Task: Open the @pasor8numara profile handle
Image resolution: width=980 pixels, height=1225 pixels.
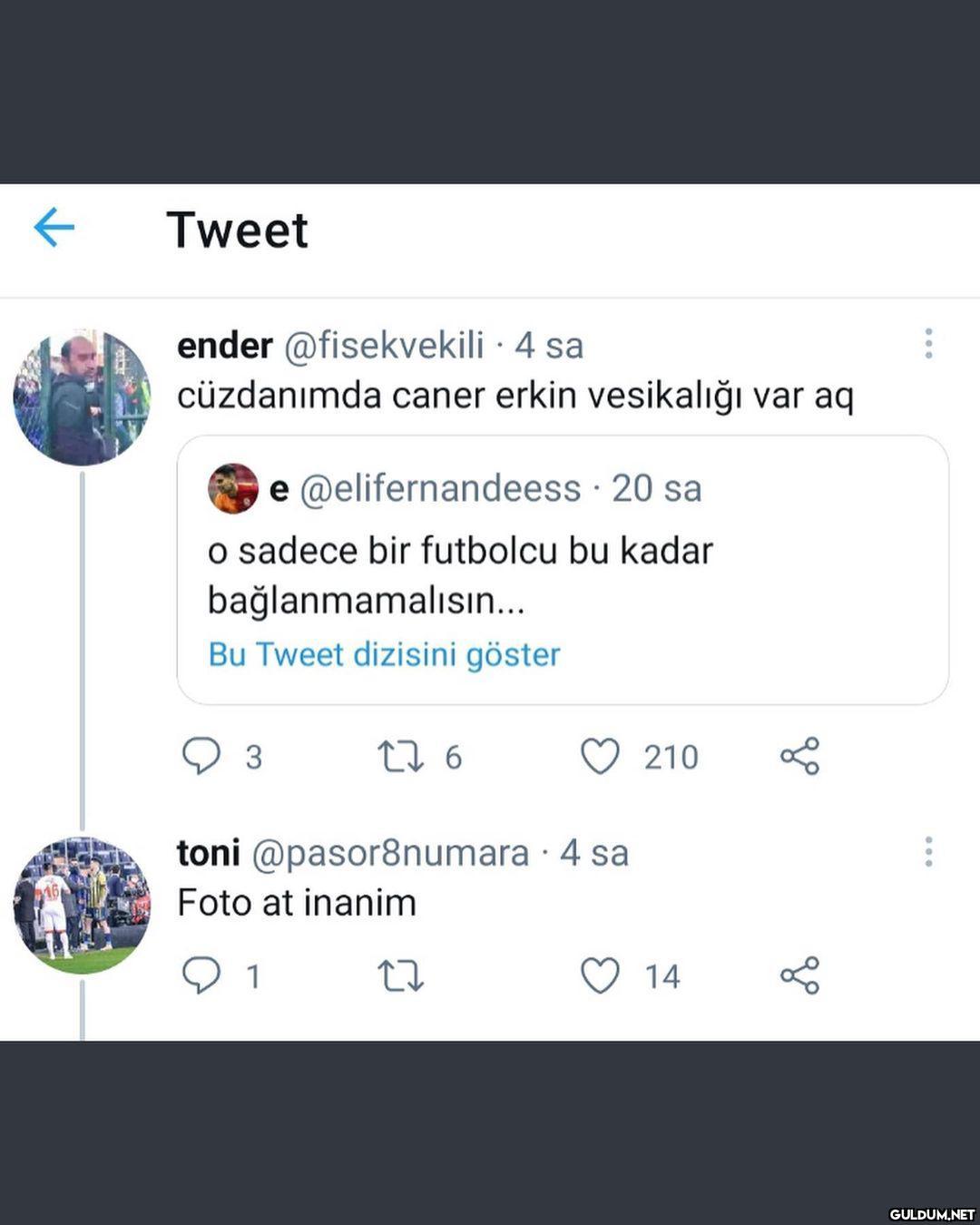Action: point(389,854)
